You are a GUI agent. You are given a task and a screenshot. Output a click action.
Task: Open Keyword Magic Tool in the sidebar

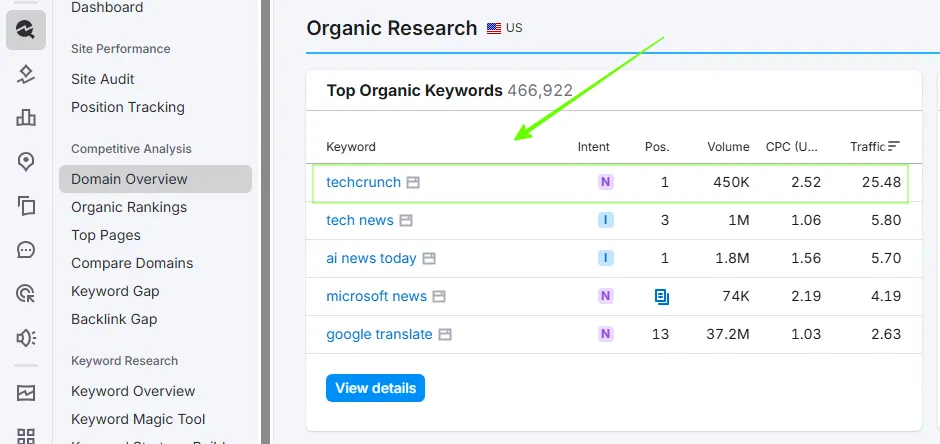click(x=138, y=419)
